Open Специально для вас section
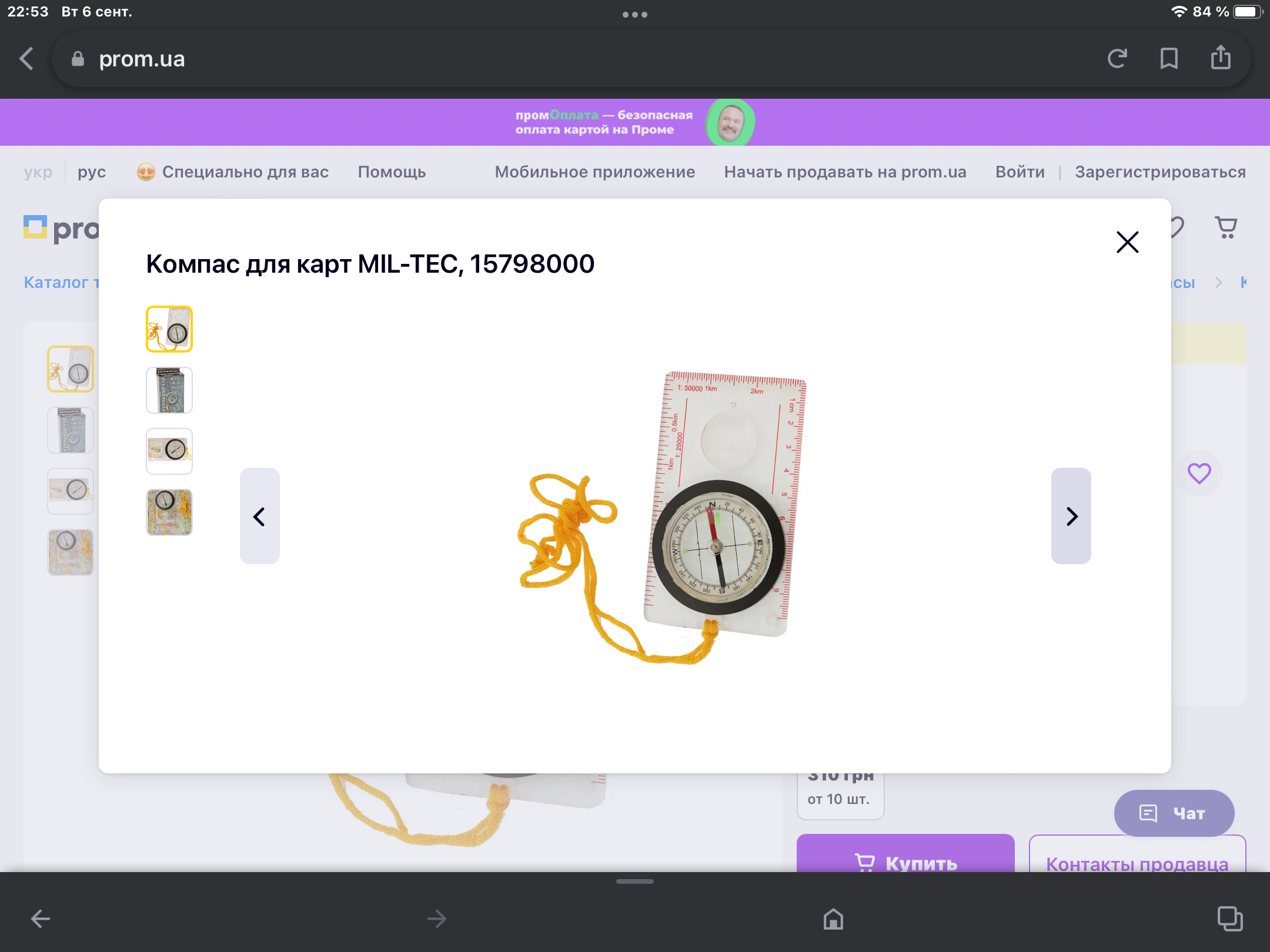Screen dimensions: 1270x952 (x=233, y=172)
